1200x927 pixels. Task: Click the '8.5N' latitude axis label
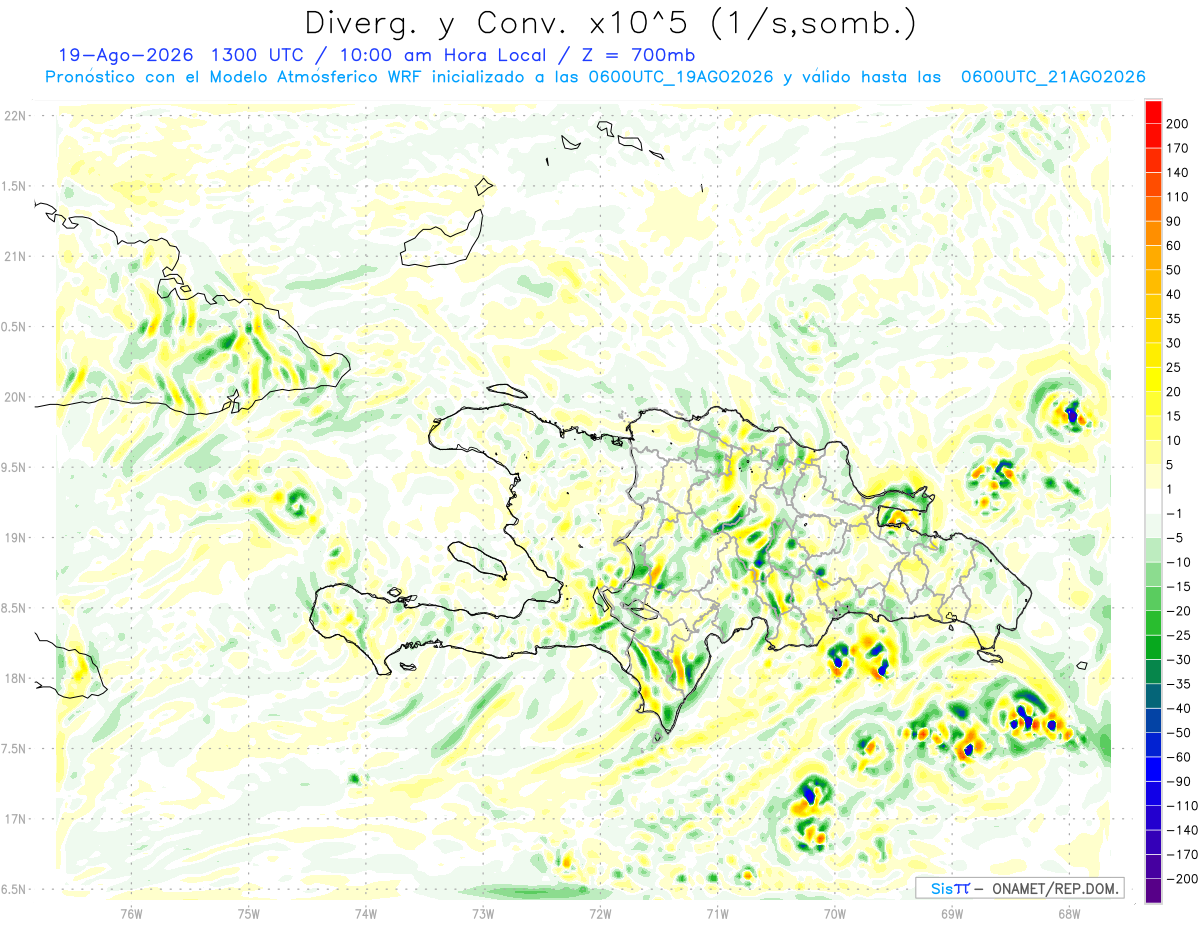point(14,608)
